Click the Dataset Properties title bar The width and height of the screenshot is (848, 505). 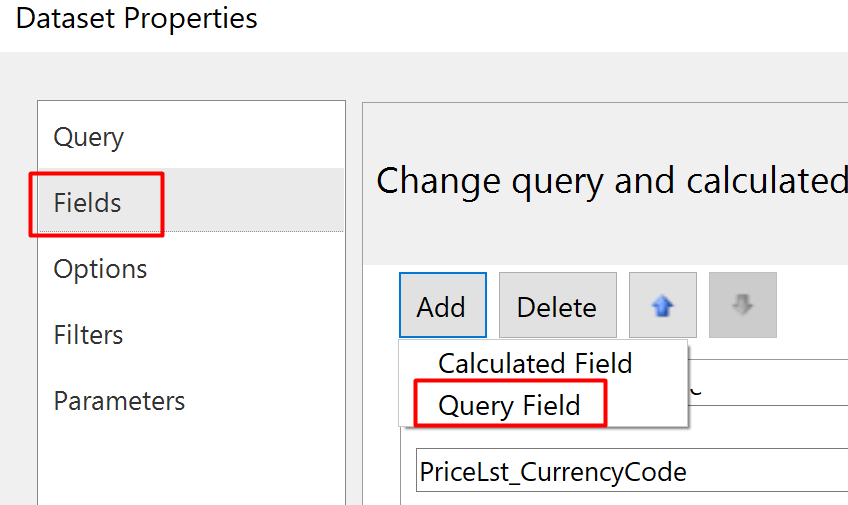tap(137, 18)
